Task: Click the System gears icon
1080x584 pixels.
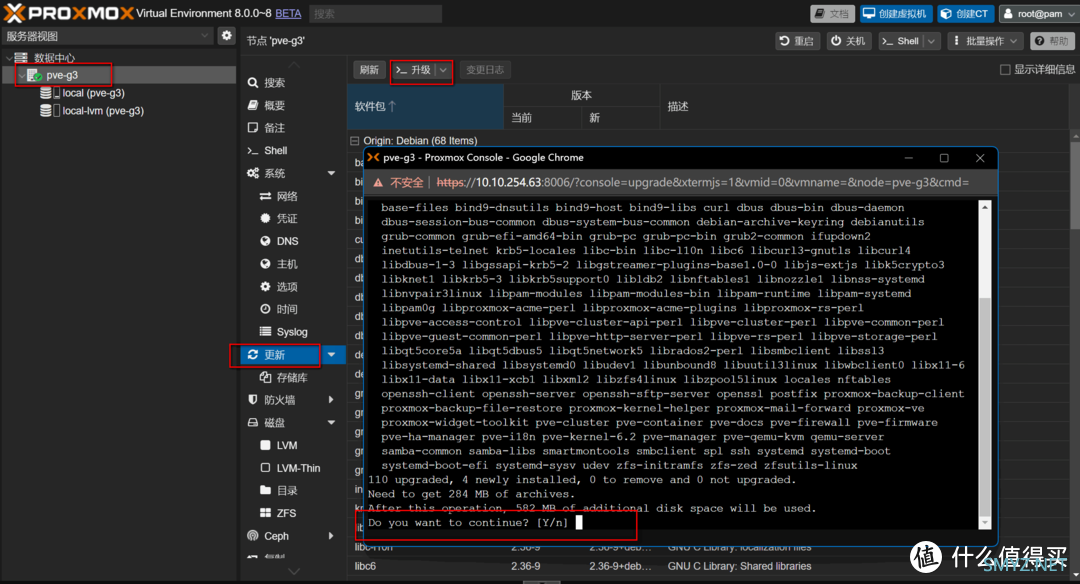Action: pos(253,174)
